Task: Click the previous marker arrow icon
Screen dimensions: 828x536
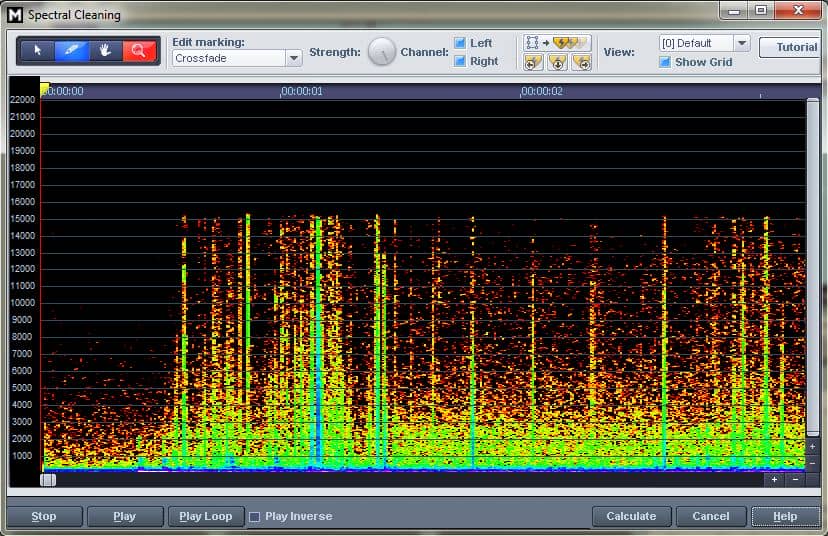Action: (x=533, y=62)
